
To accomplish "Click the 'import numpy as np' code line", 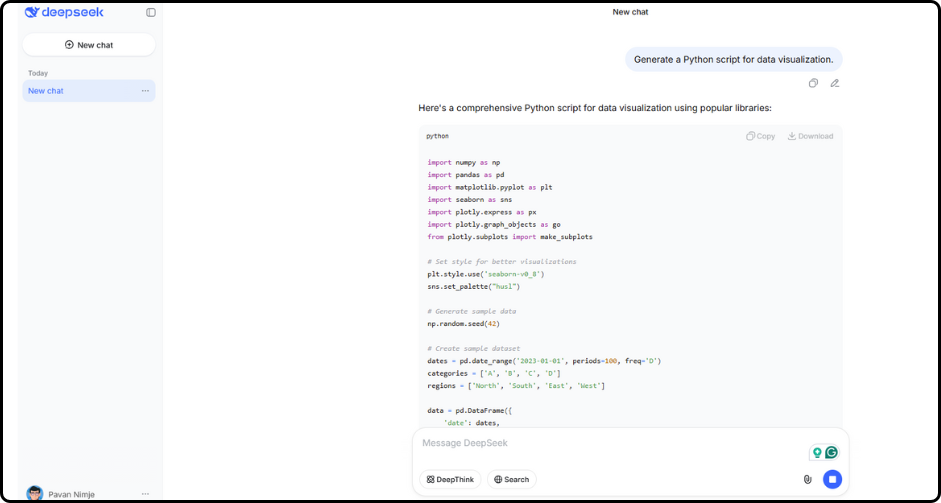I will [x=464, y=162].
